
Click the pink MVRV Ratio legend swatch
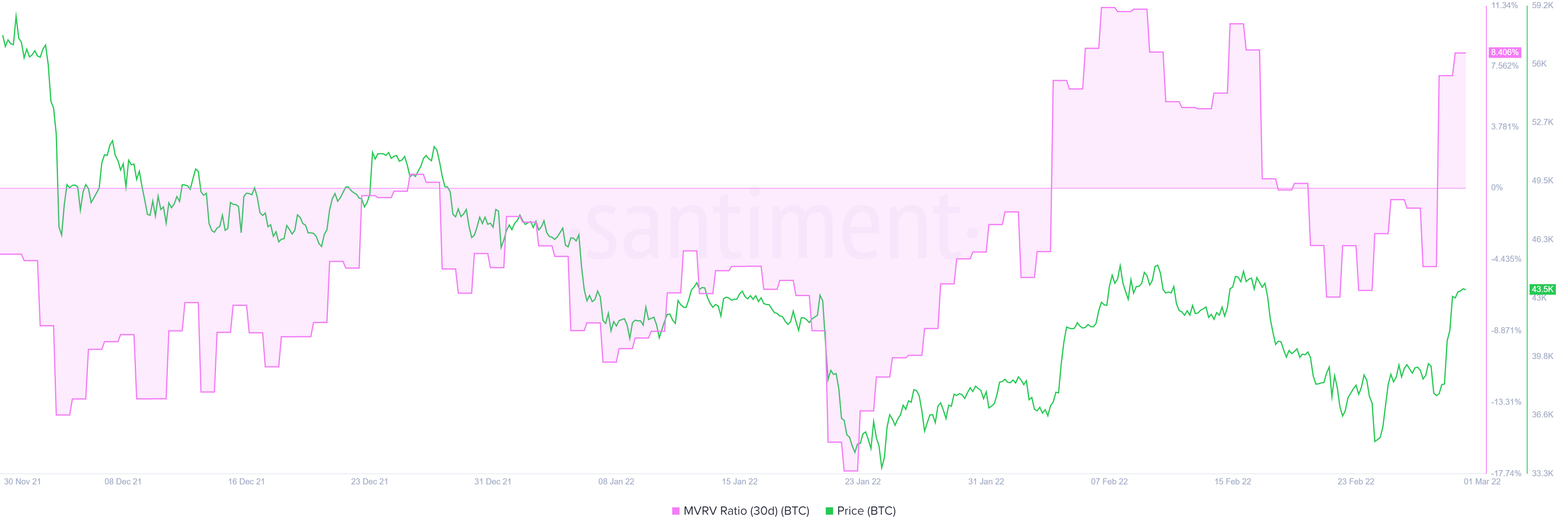675,511
